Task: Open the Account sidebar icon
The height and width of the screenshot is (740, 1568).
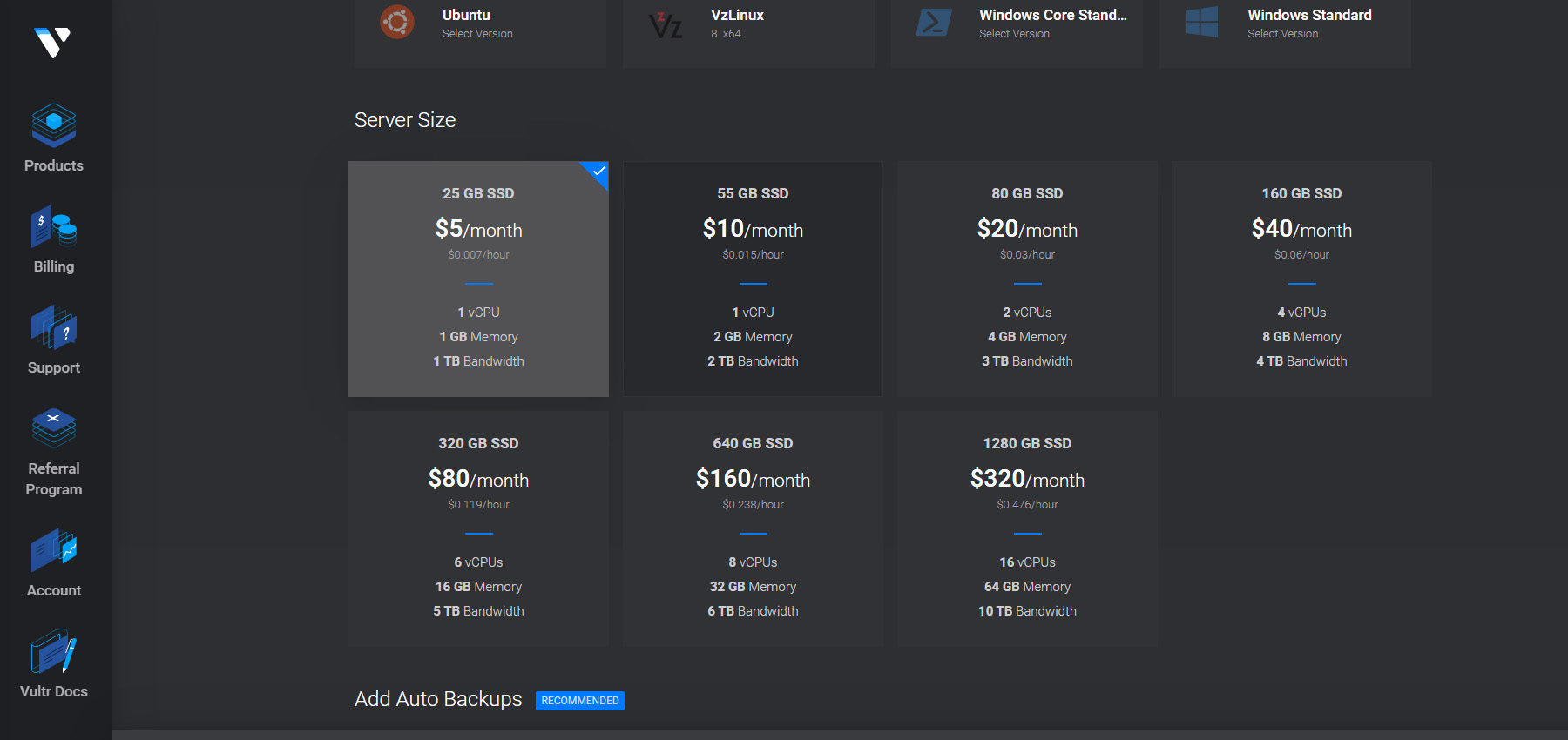Action: [54, 550]
